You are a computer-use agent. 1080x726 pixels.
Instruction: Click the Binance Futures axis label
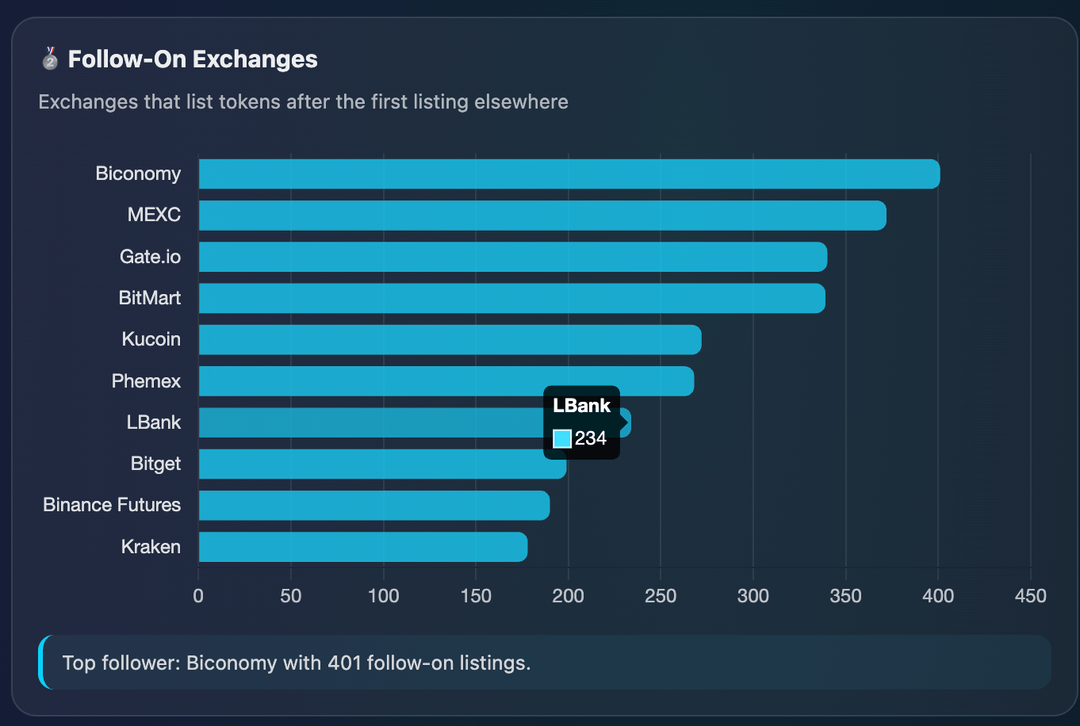112,505
